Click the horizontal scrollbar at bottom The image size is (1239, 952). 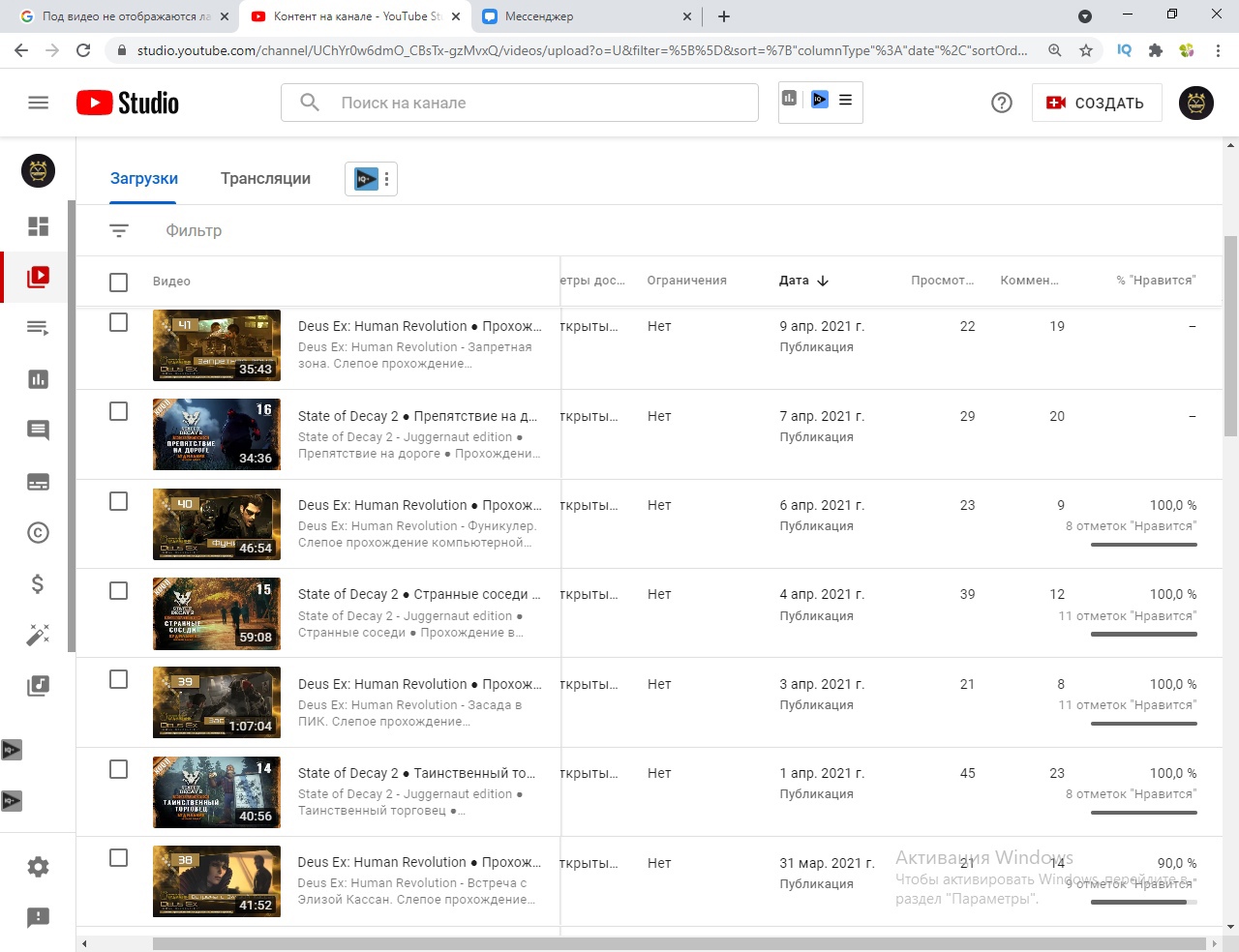tap(679, 943)
